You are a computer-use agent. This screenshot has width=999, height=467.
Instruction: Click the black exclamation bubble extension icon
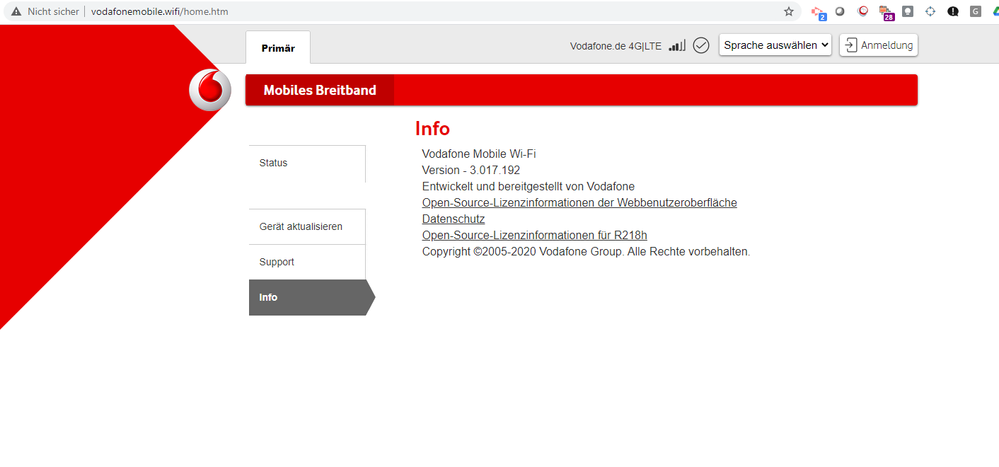[952, 11]
